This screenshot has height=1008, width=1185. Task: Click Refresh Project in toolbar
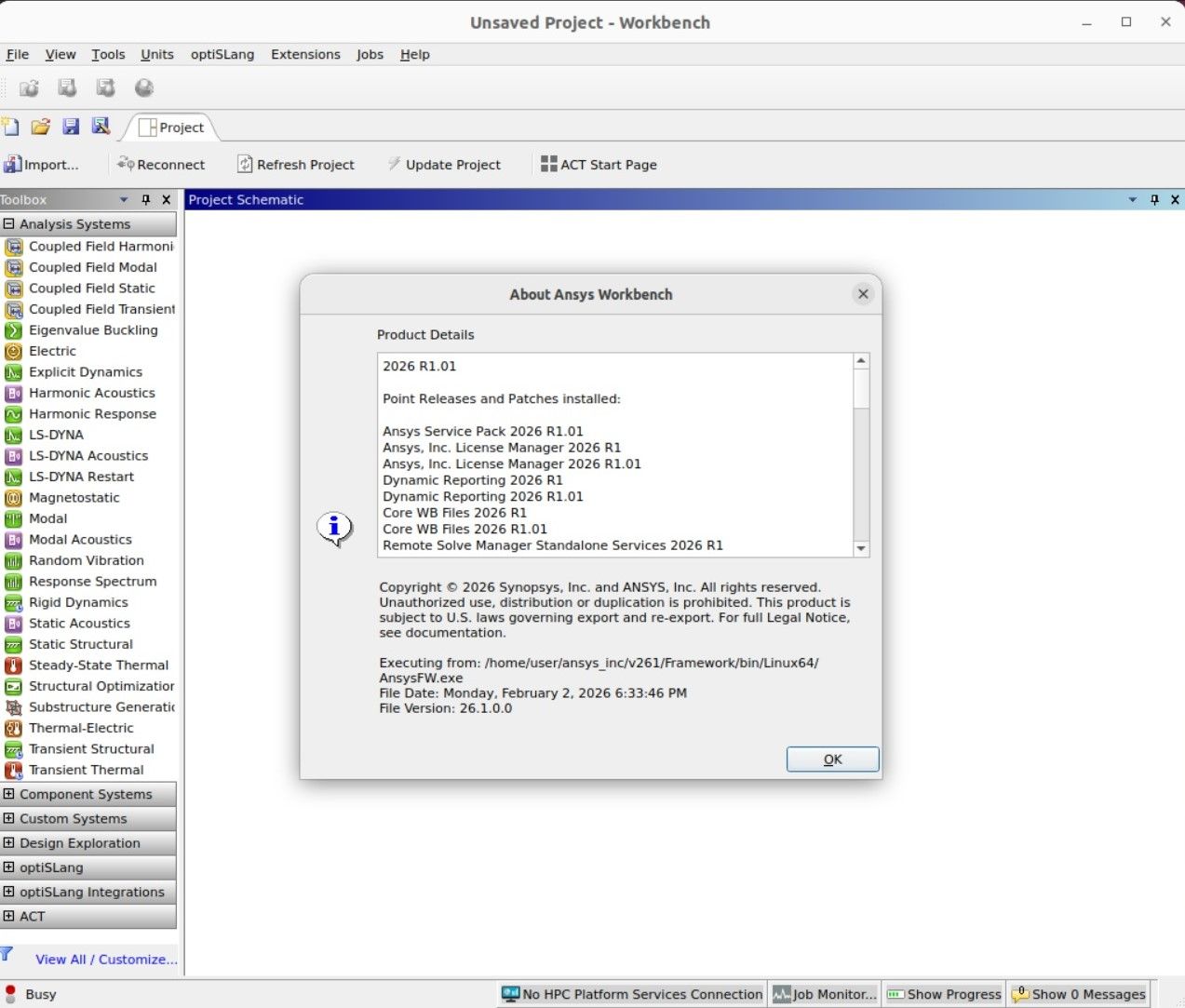coord(296,165)
